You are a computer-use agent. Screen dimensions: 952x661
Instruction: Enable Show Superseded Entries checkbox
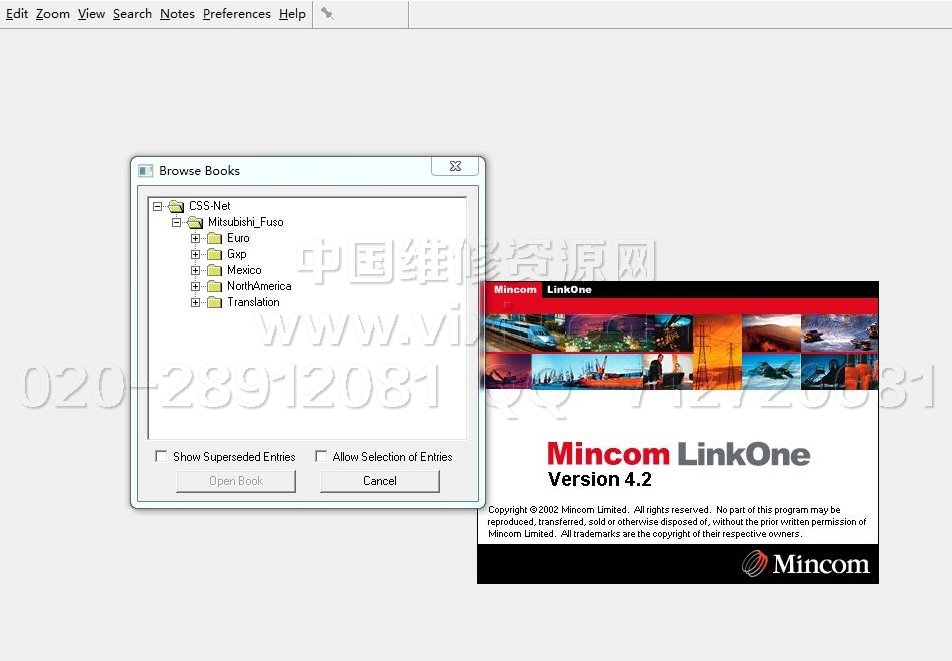pyautogui.click(x=161, y=457)
